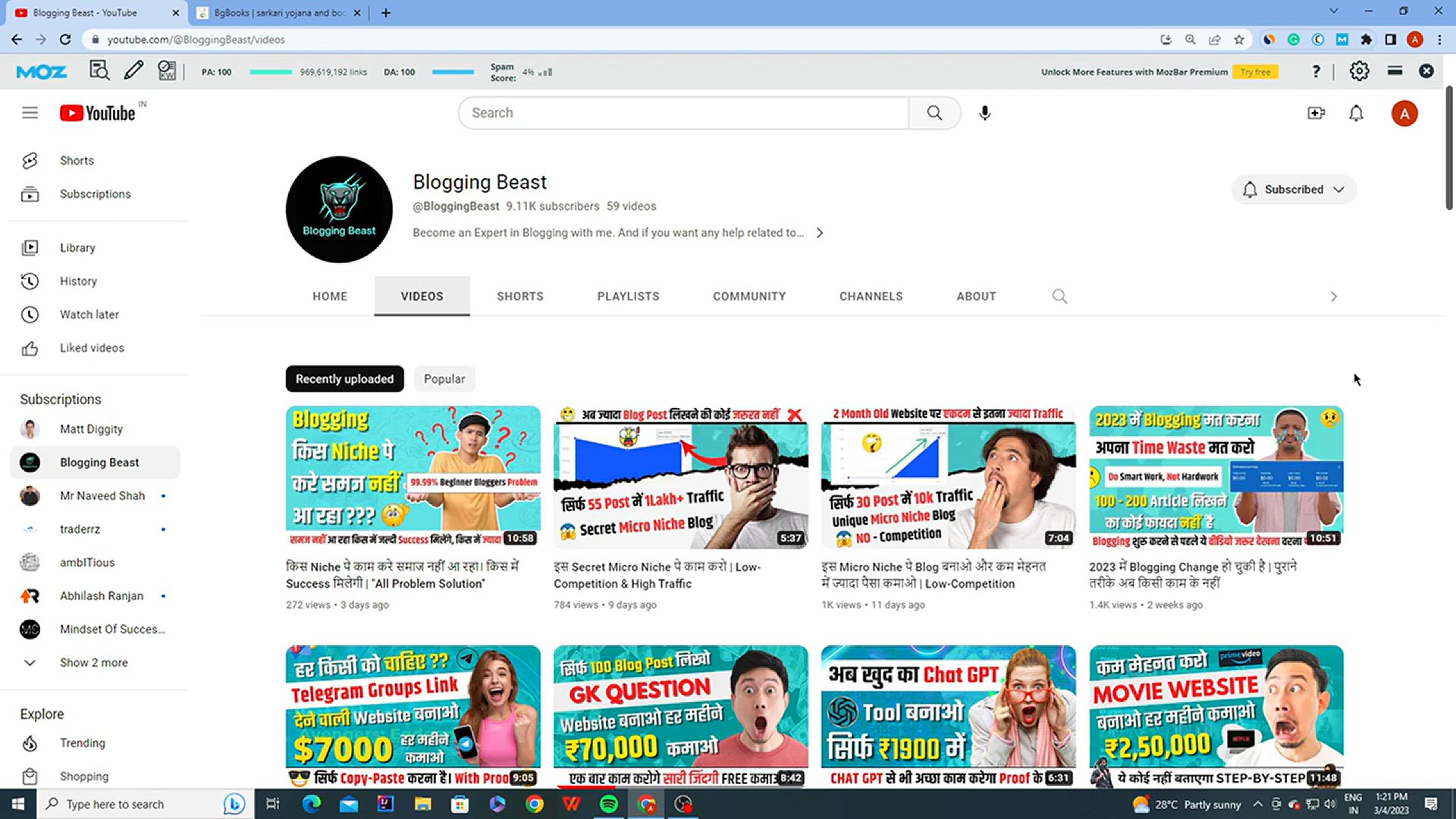Open MozBar help question mark
This screenshot has width=1456, height=819.
1316,71
